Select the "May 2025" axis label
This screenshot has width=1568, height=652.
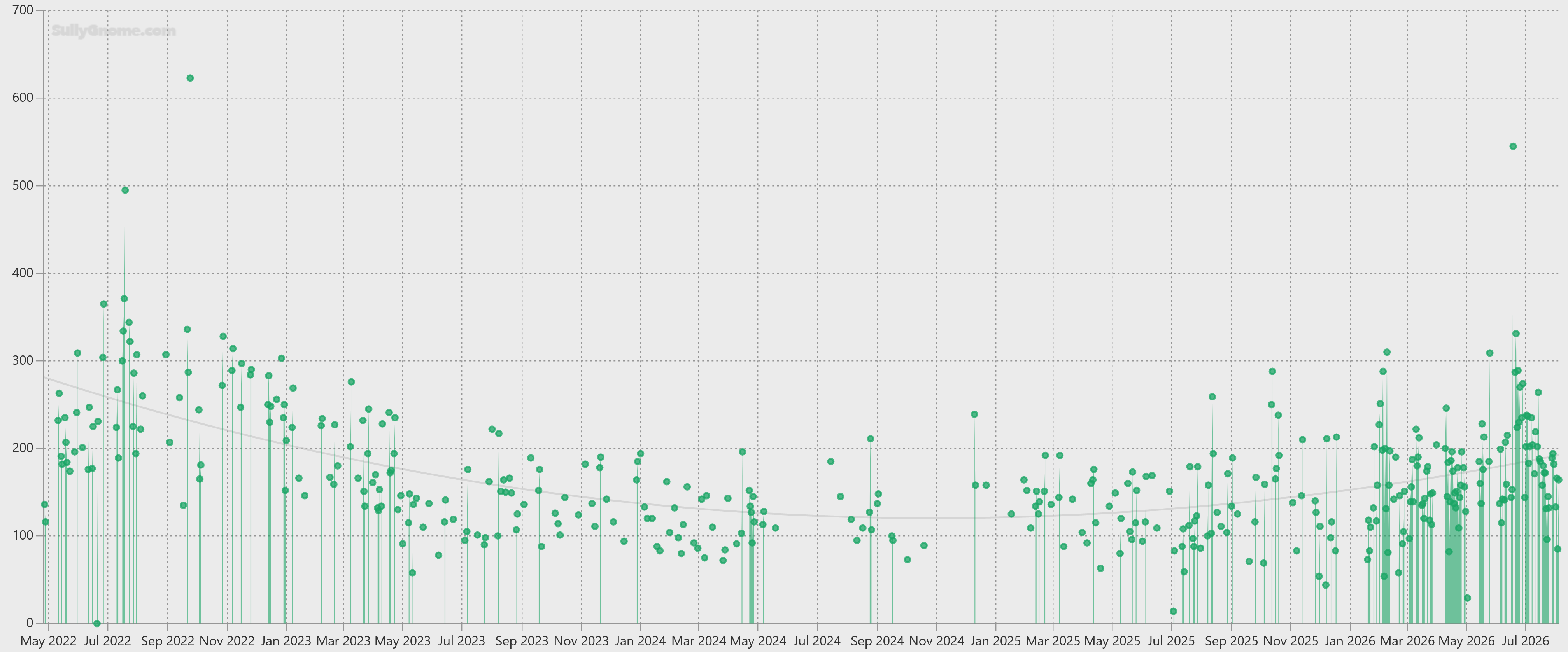click(1112, 641)
